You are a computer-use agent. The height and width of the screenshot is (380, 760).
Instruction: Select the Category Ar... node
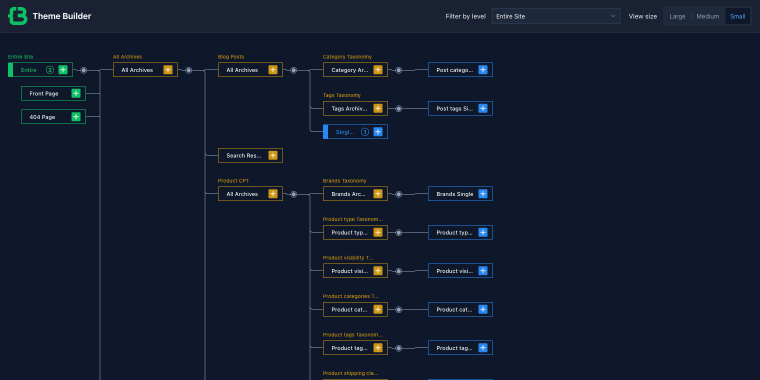[355, 70]
